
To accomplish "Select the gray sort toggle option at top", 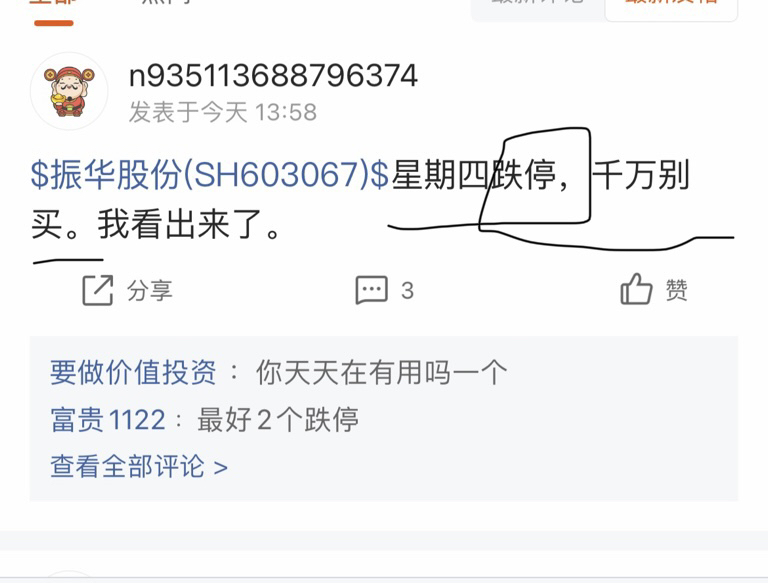I will click(x=538, y=6).
